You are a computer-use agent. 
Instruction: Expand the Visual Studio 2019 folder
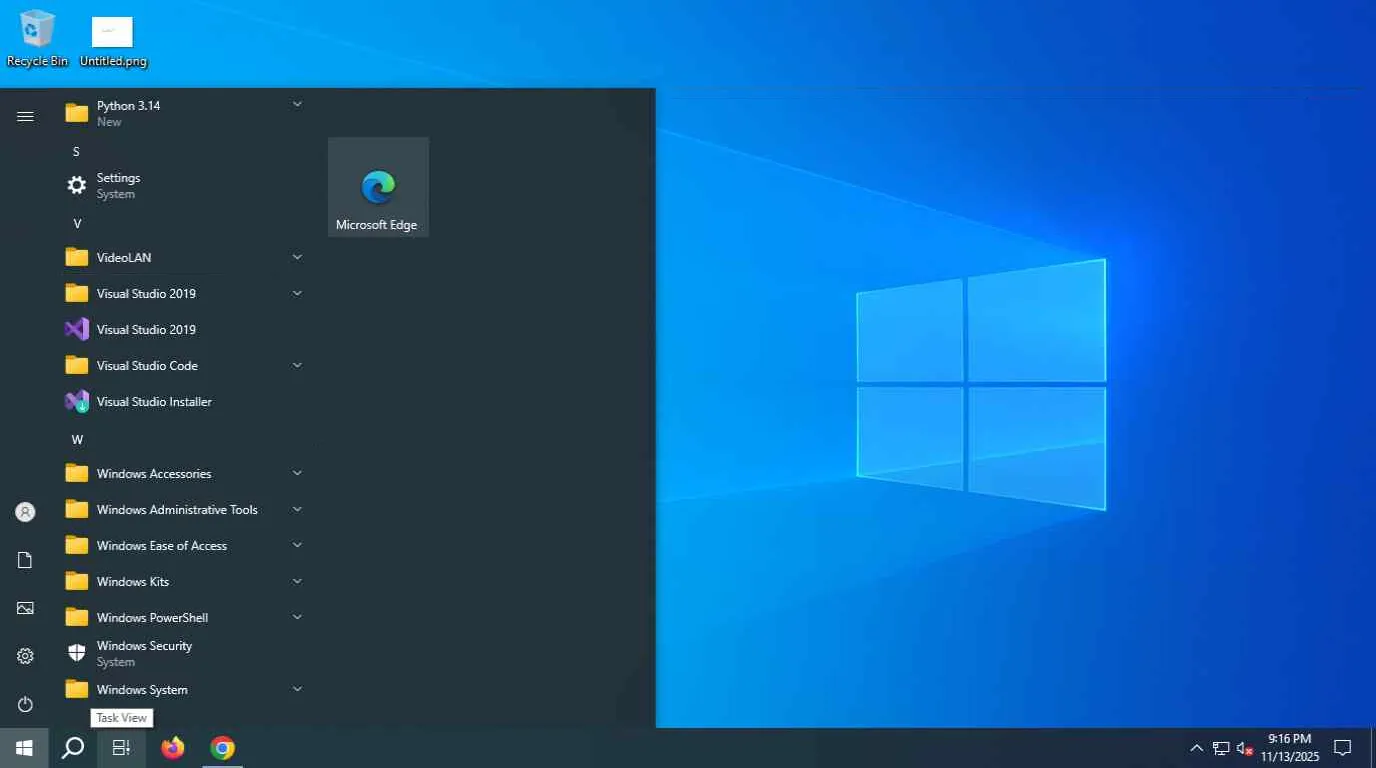coord(185,293)
